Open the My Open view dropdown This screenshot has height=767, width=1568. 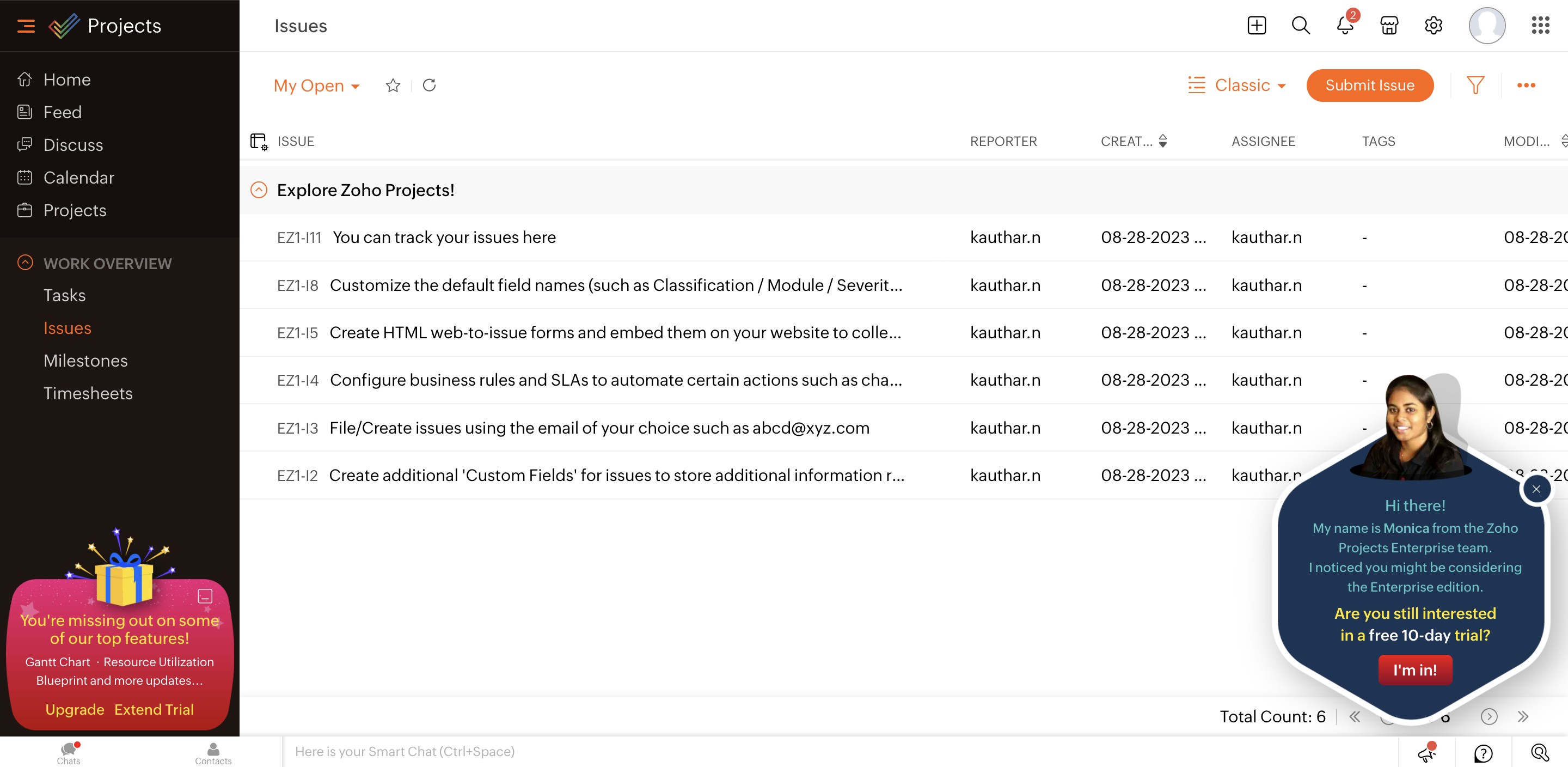(x=316, y=86)
